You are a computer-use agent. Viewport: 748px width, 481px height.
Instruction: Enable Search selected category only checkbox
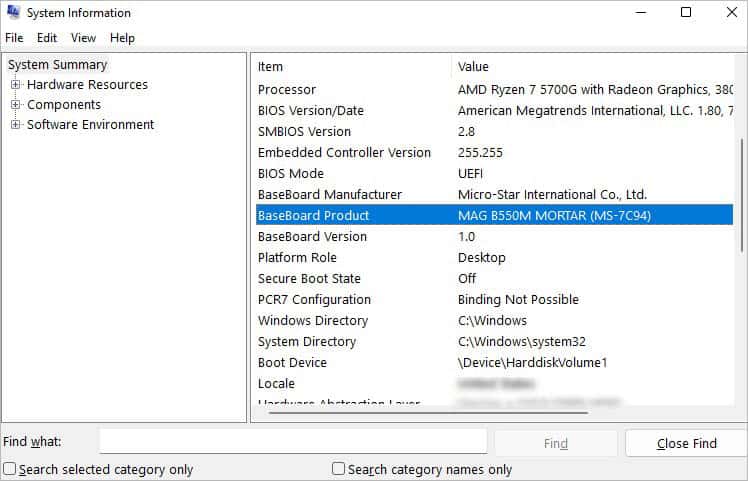pyautogui.click(x=10, y=469)
